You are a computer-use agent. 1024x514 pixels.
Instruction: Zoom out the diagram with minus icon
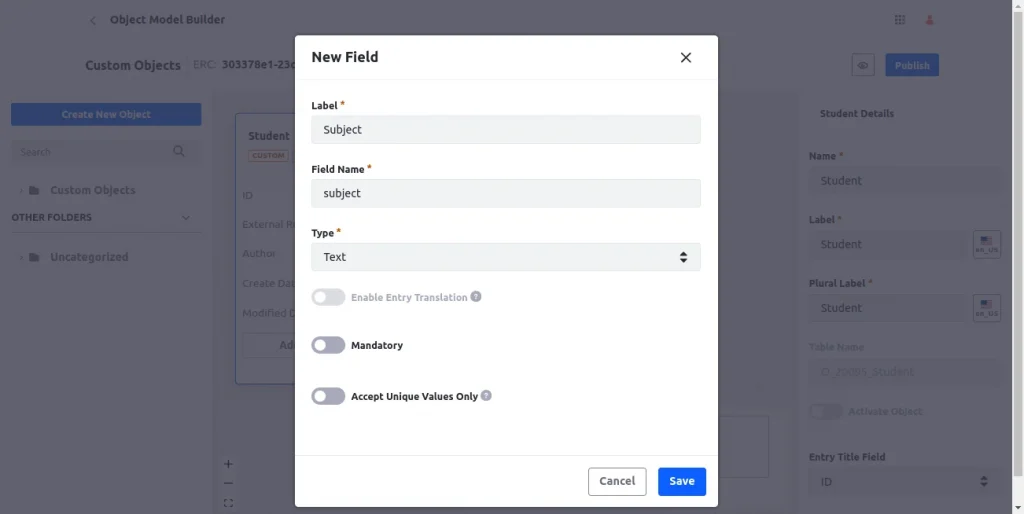(228, 483)
